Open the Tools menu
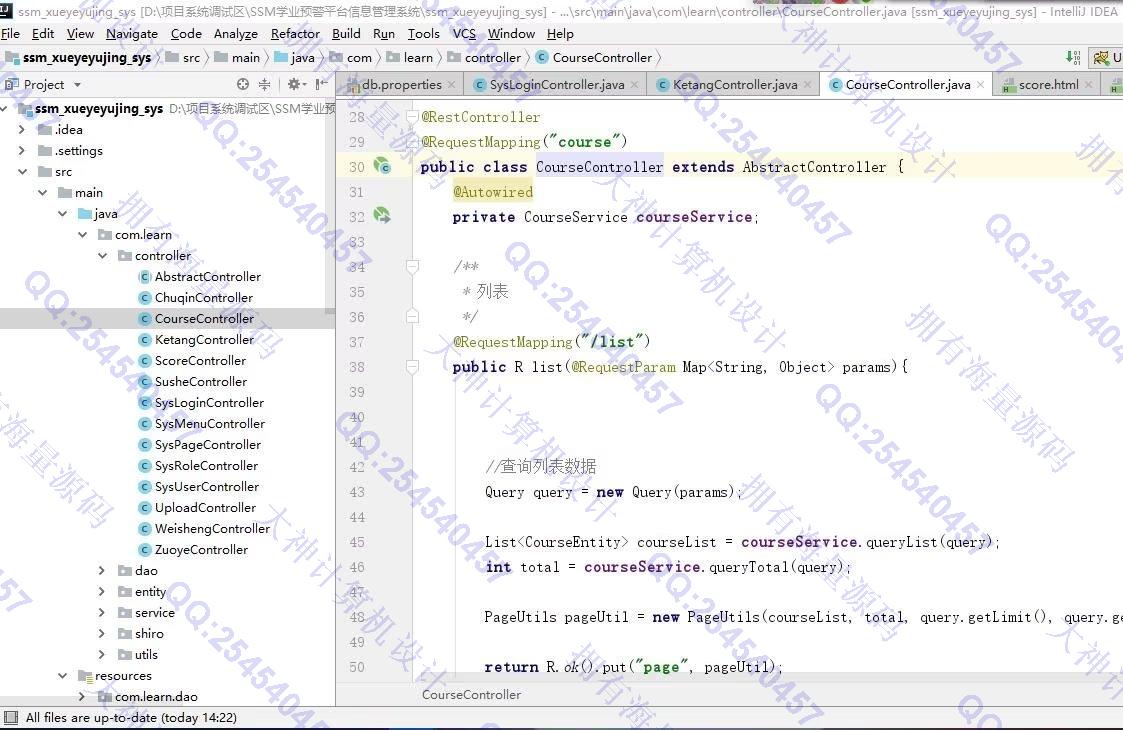 click(x=423, y=34)
